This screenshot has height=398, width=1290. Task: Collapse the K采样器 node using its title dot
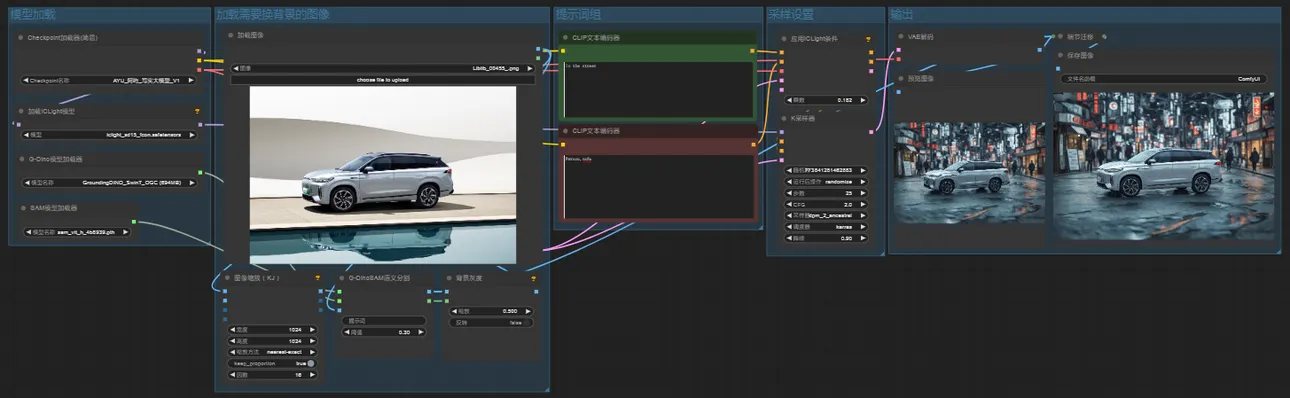[x=783, y=117]
